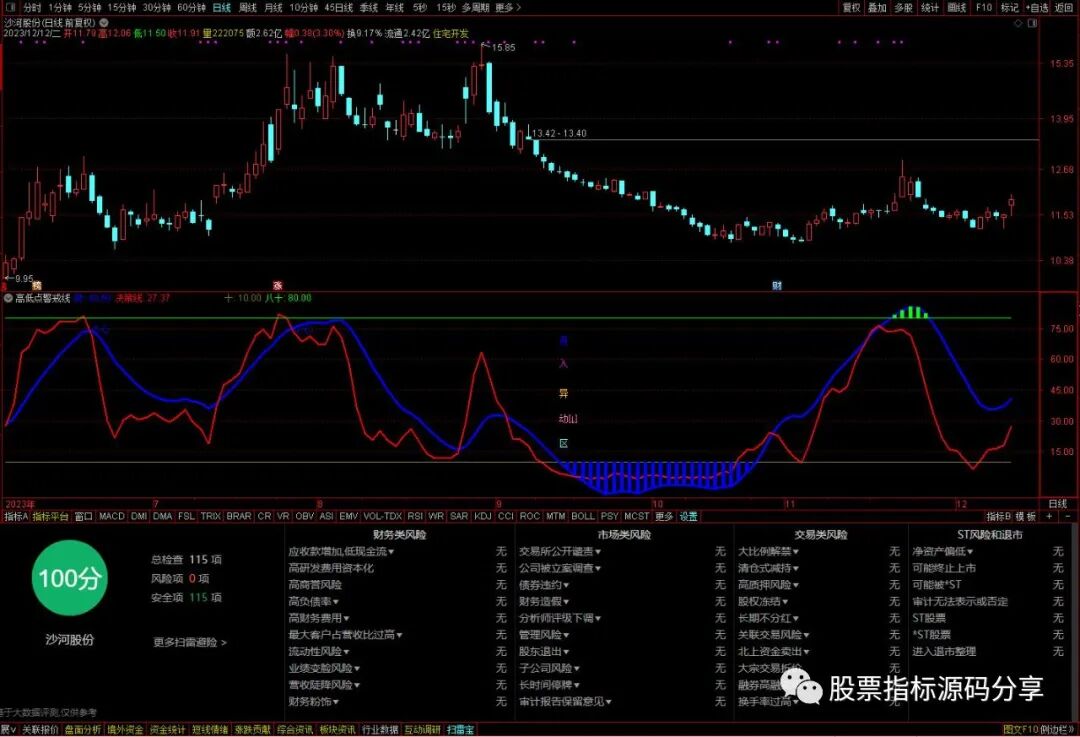Viewport: 1080px width, 737px height.
Task: Click the 指标B button
Action: pyautogui.click(x=998, y=516)
